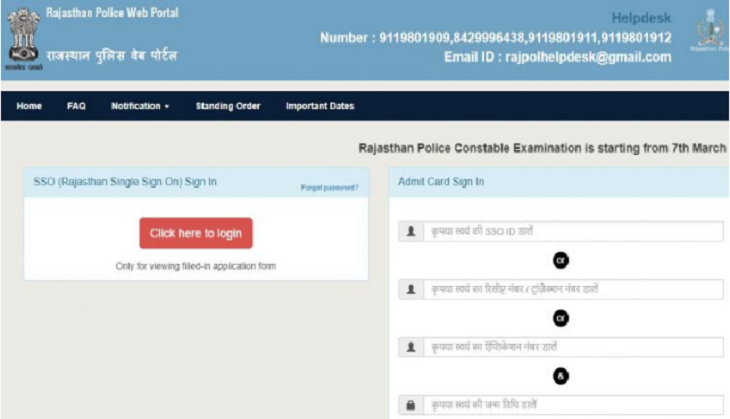
Task: Click the user icon beside application number field
Action: pos(411,347)
